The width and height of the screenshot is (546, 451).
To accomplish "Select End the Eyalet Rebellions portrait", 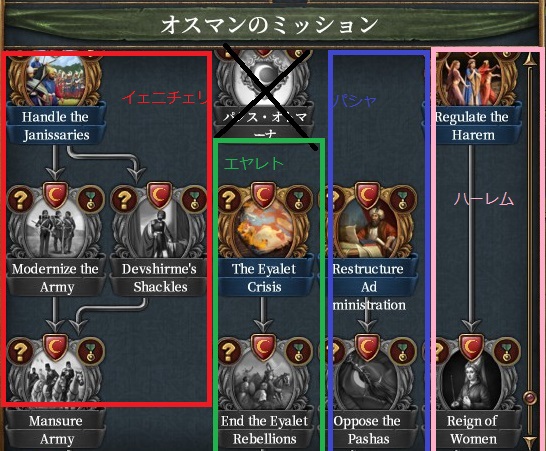I will (264, 382).
